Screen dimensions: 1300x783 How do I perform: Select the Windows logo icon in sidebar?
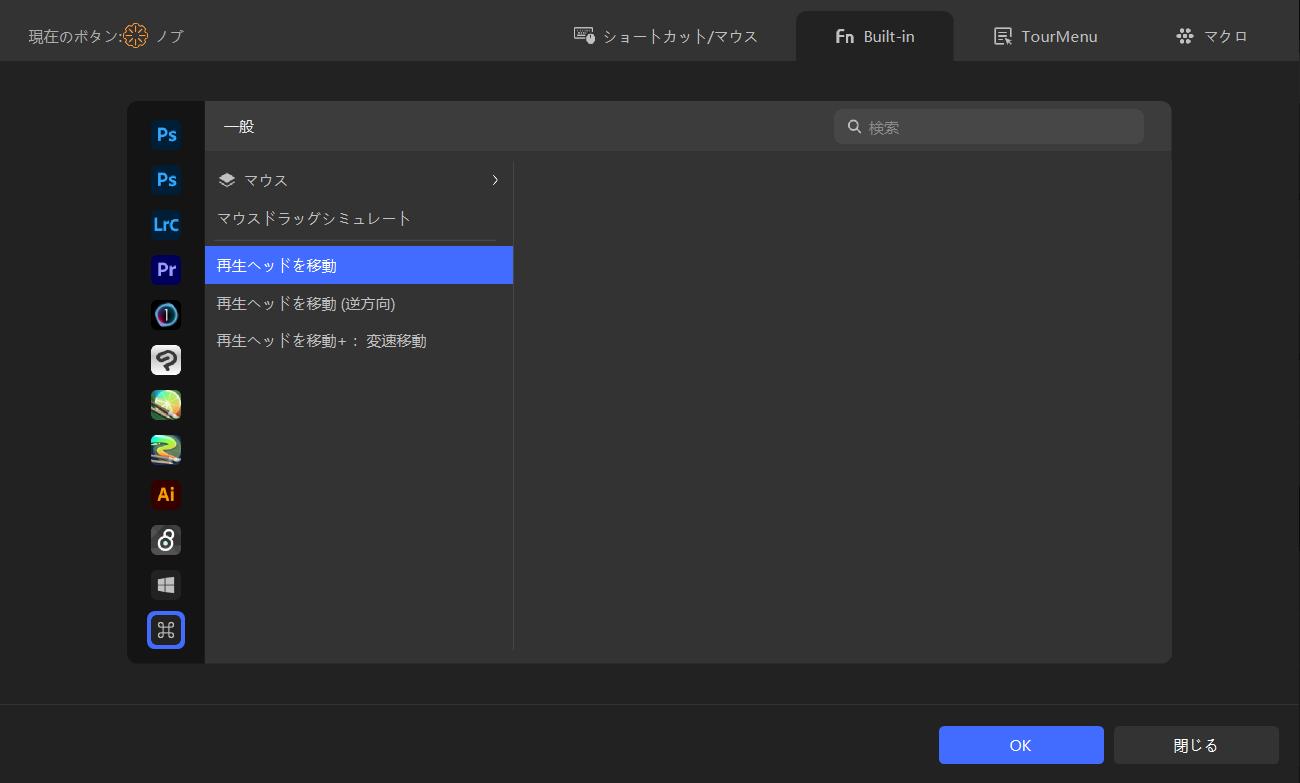click(166, 584)
